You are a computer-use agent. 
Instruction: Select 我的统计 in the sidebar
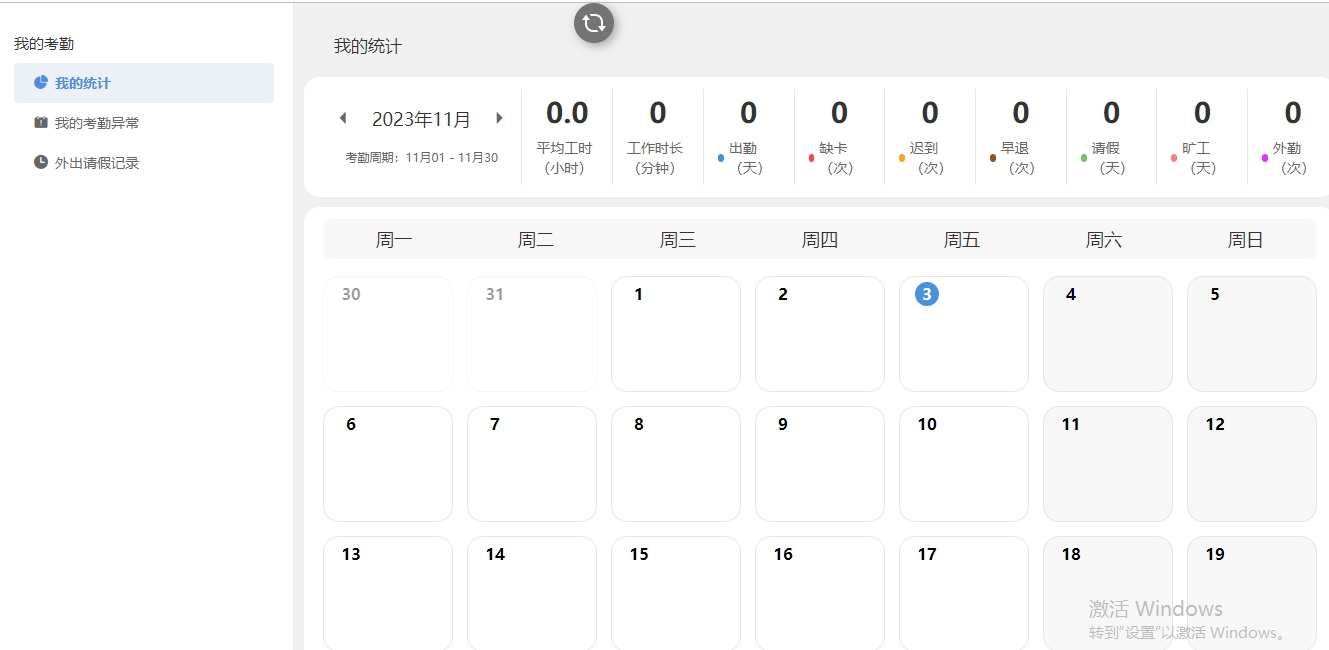pyautogui.click(x=83, y=83)
